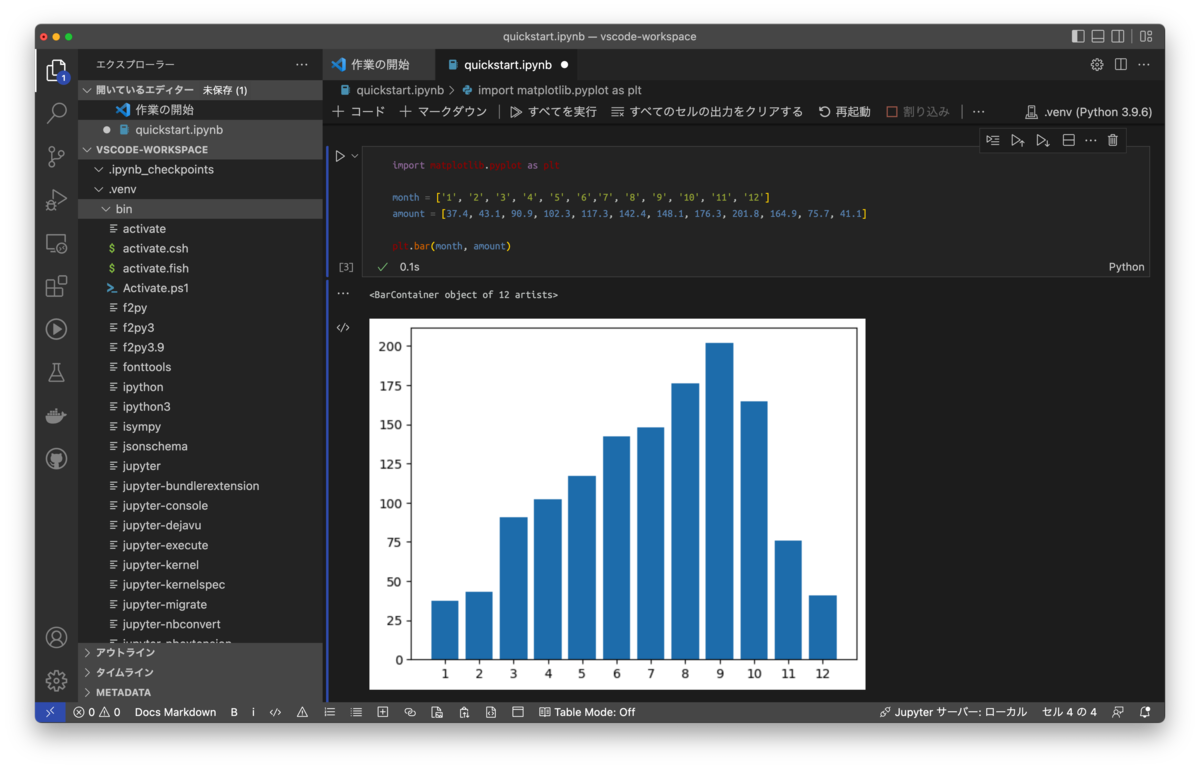Open the Manage gear in the activity bar
The height and width of the screenshot is (769, 1200).
pos(56,680)
